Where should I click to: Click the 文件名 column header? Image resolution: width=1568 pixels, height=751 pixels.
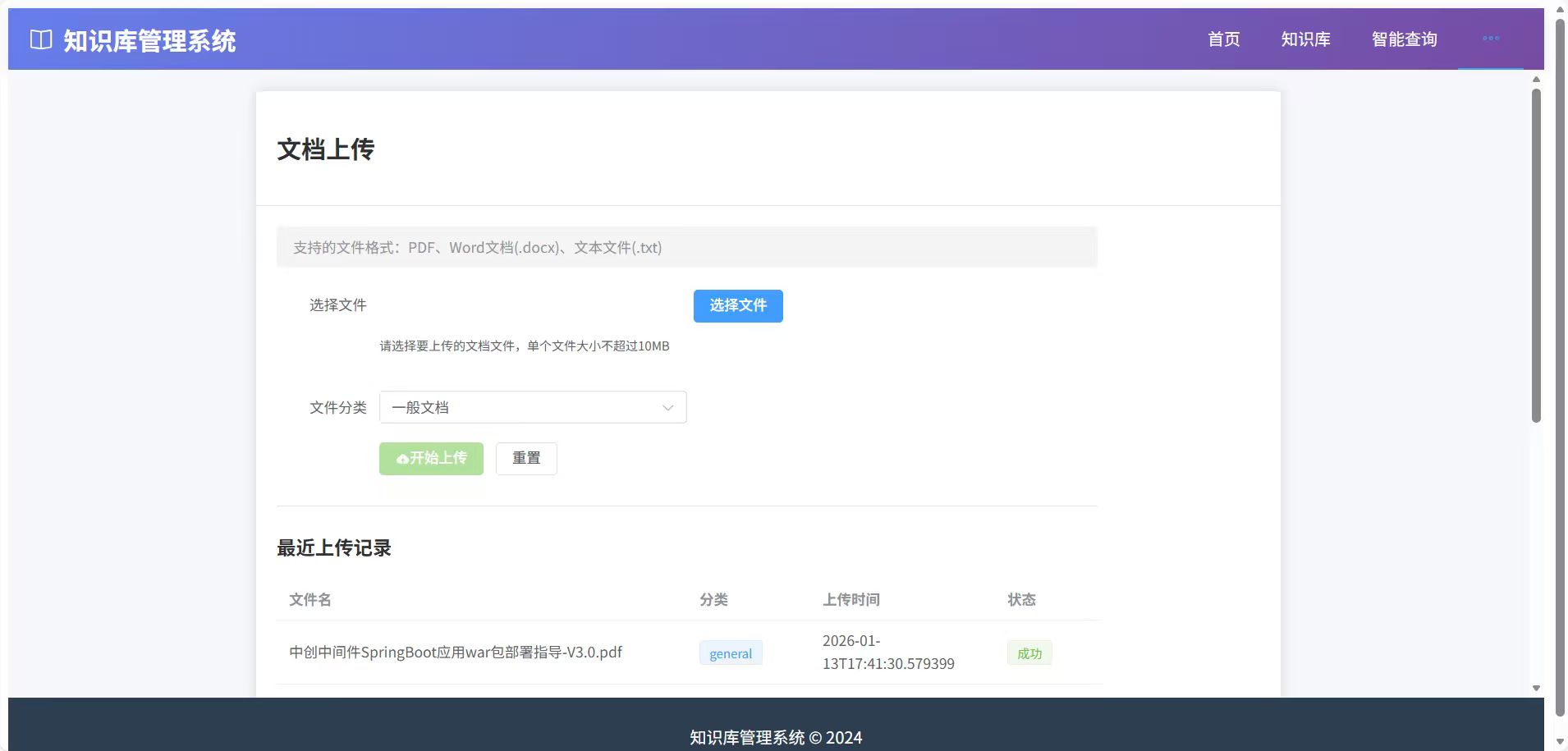[x=309, y=600]
